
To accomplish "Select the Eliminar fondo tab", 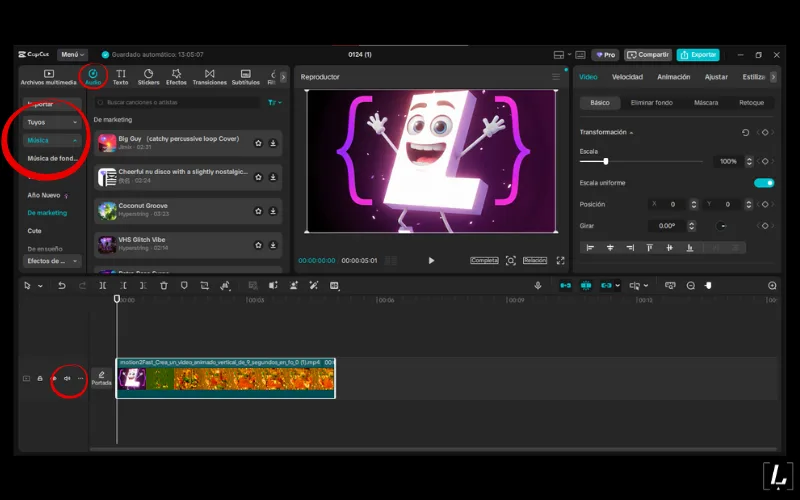I will (x=651, y=103).
